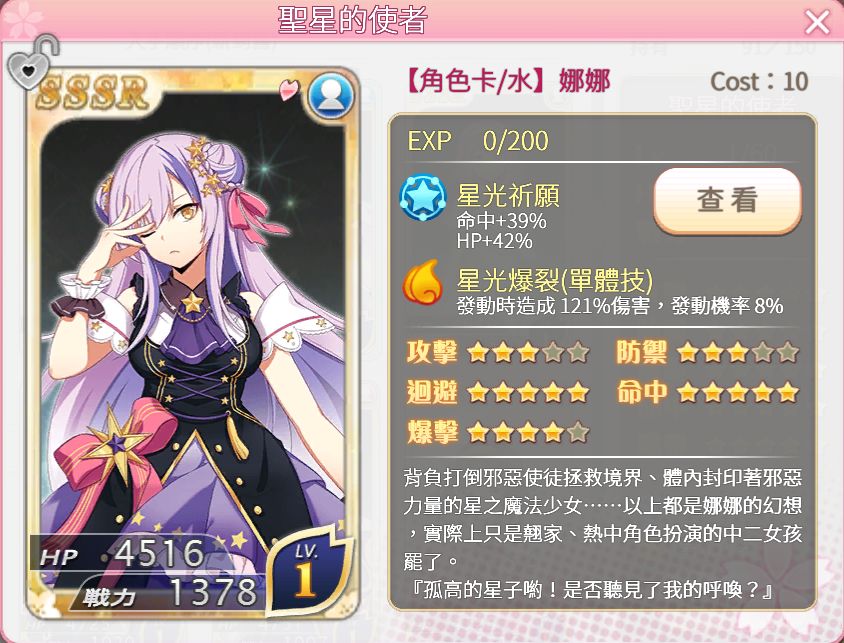Click the EXP 0/200 progress text
The height and width of the screenshot is (643, 844).
tap(478, 141)
